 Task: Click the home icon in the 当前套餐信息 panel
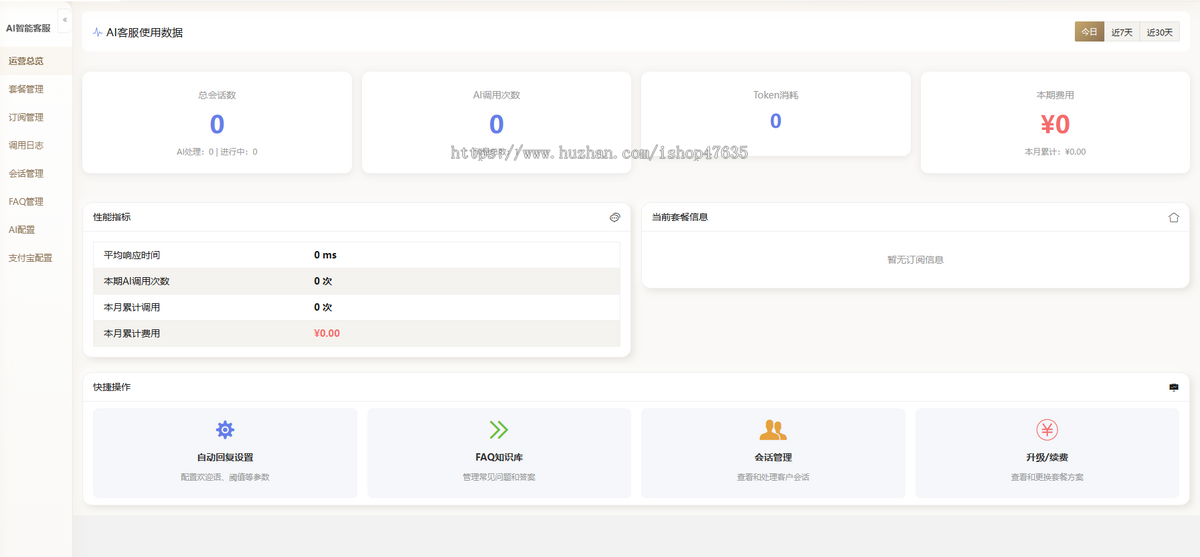coord(1174,217)
